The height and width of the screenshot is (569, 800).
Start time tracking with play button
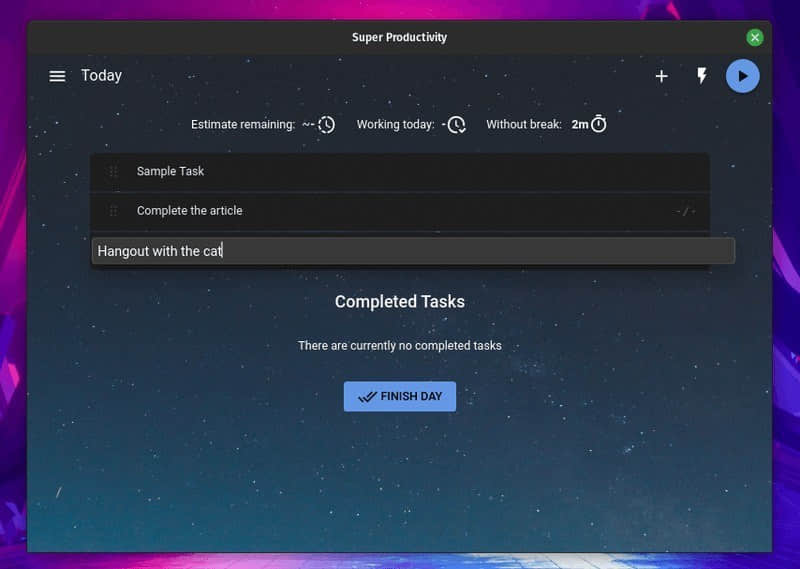[x=742, y=76]
